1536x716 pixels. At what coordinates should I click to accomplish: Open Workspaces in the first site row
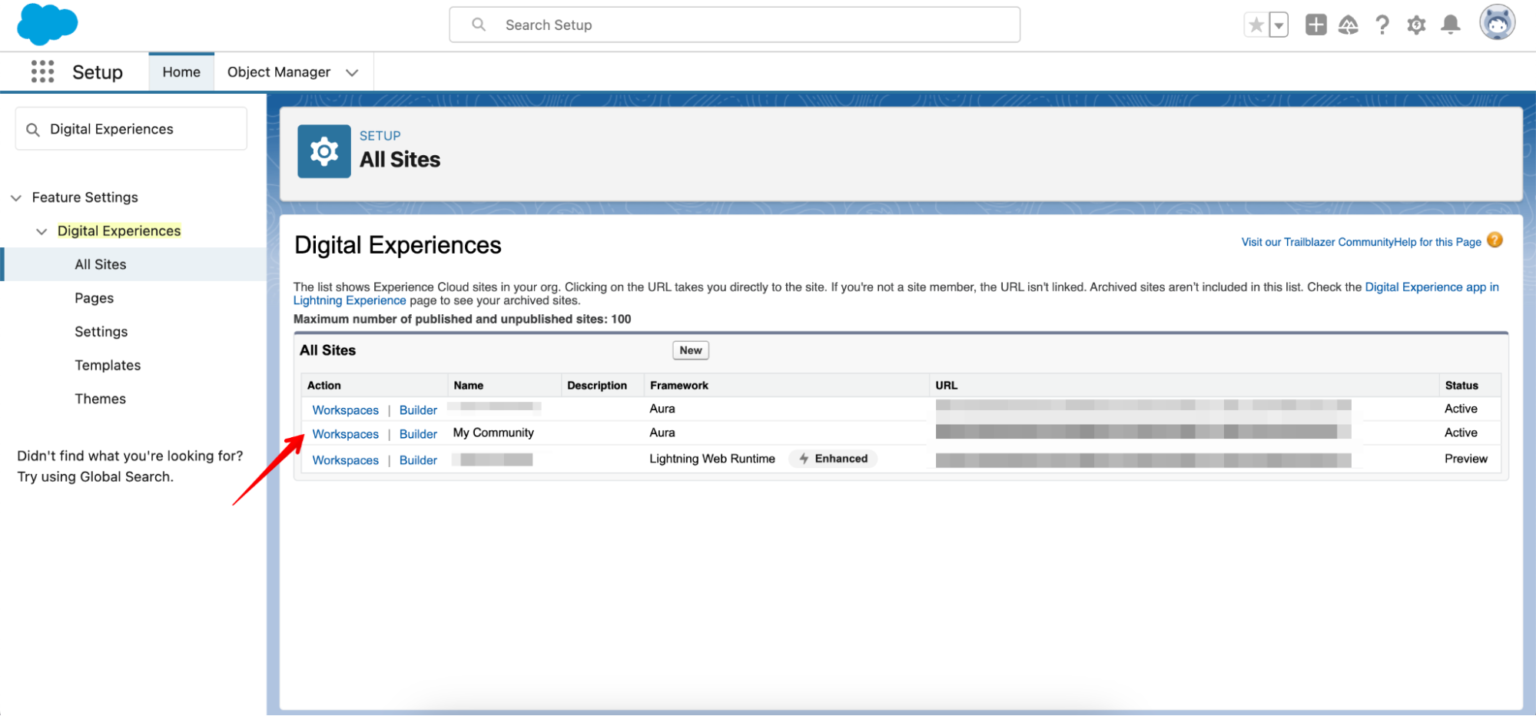(345, 410)
